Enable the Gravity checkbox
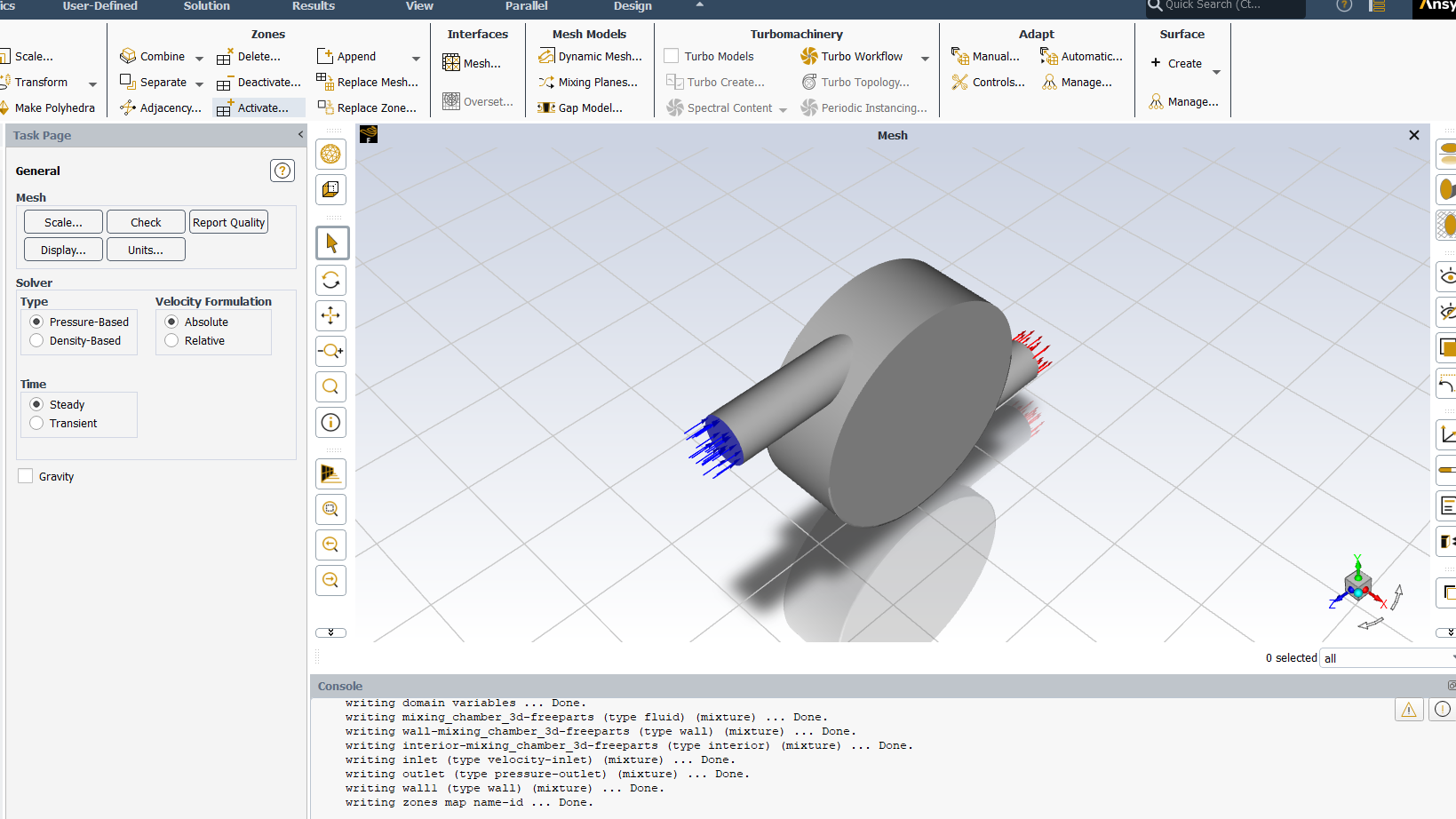1456x819 pixels. [x=26, y=476]
